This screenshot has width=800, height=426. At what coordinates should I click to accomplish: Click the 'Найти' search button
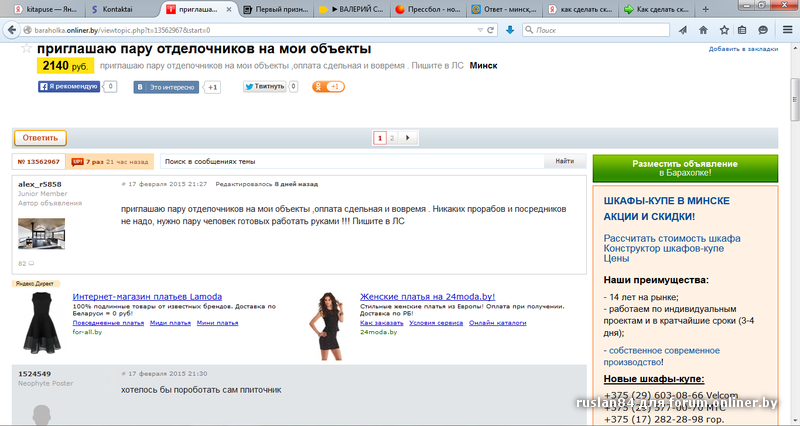click(x=565, y=161)
